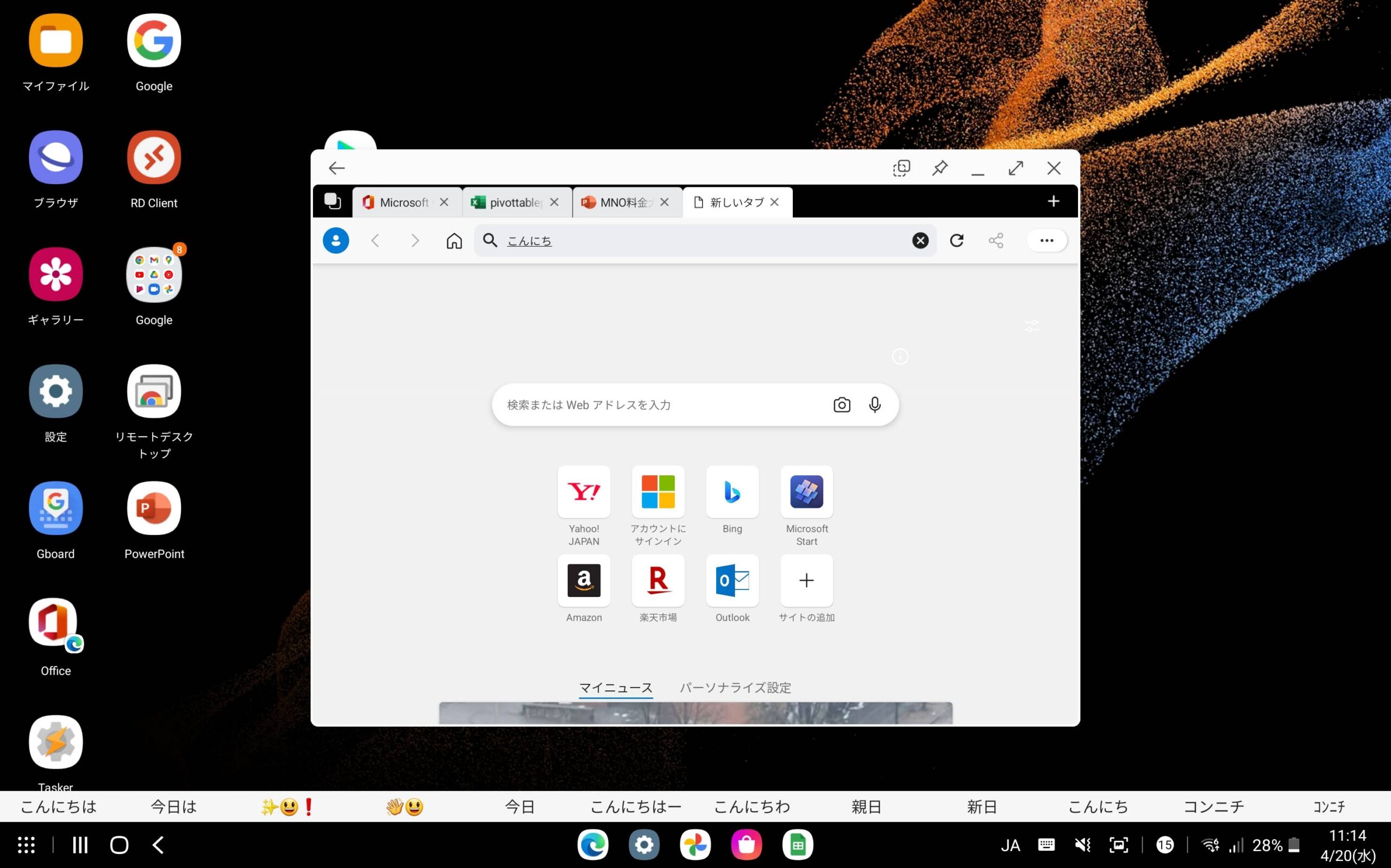1391x868 pixels.
Task: Close the pivottable tab
Action: click(554, 202)
